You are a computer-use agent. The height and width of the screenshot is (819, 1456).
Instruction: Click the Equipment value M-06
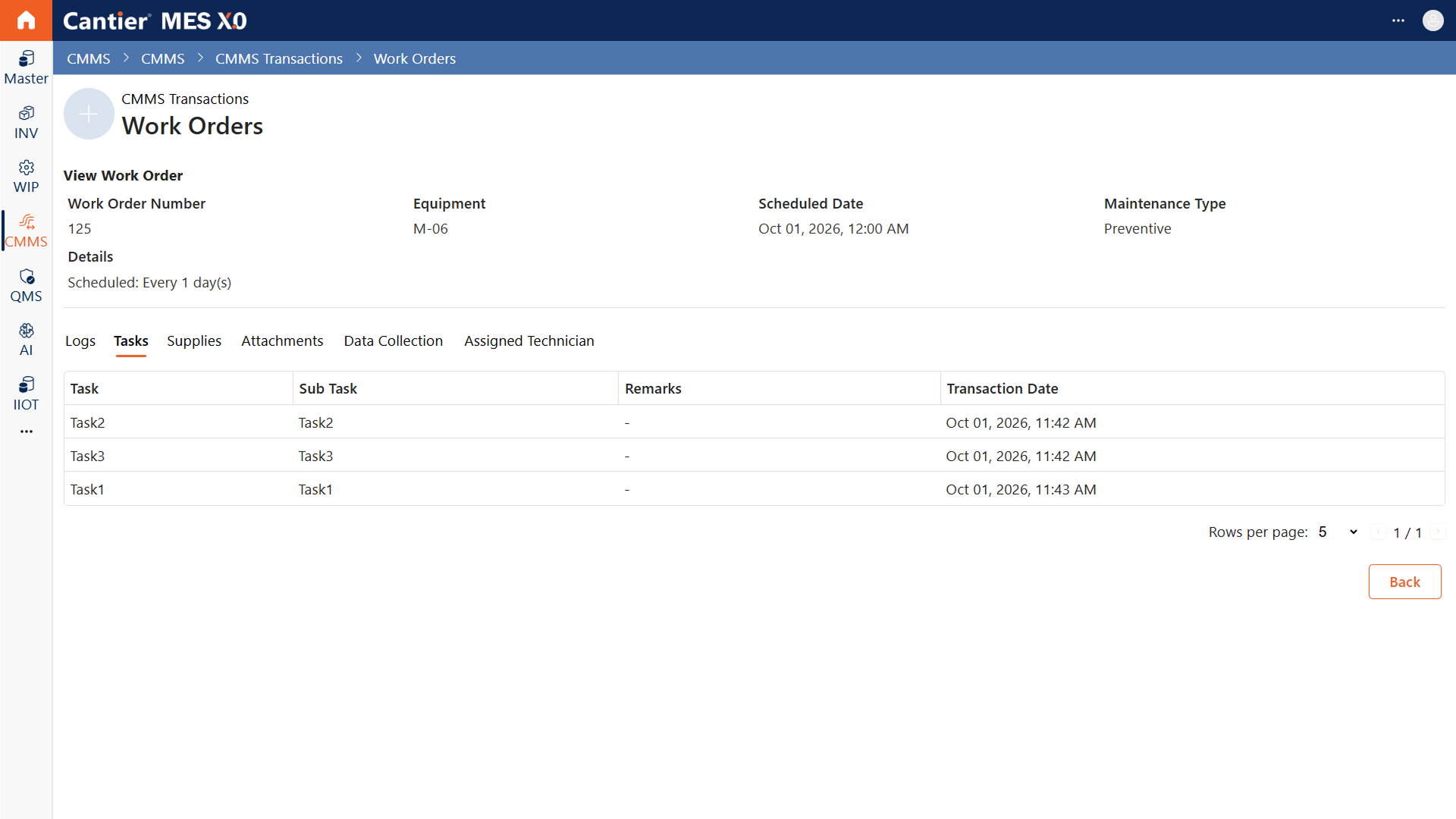click(x=431, y=228)
